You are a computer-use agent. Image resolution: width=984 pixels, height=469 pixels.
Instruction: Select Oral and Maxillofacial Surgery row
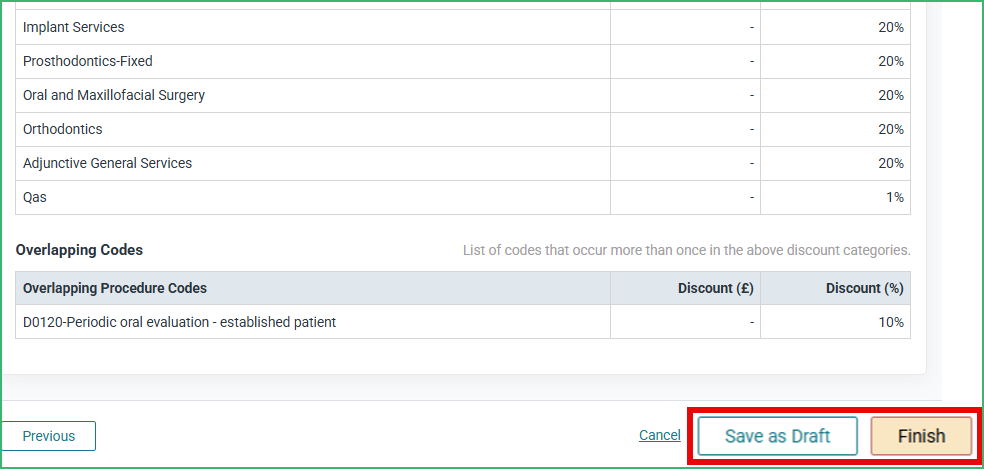click(463, 95)
